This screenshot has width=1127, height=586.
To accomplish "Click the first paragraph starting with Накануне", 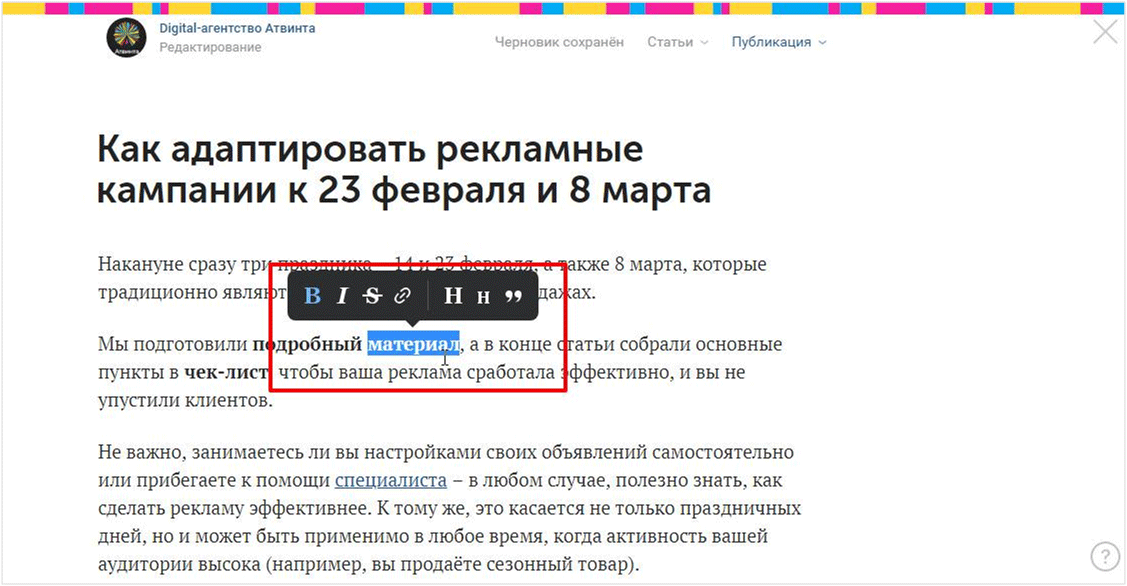I will 432,278.
